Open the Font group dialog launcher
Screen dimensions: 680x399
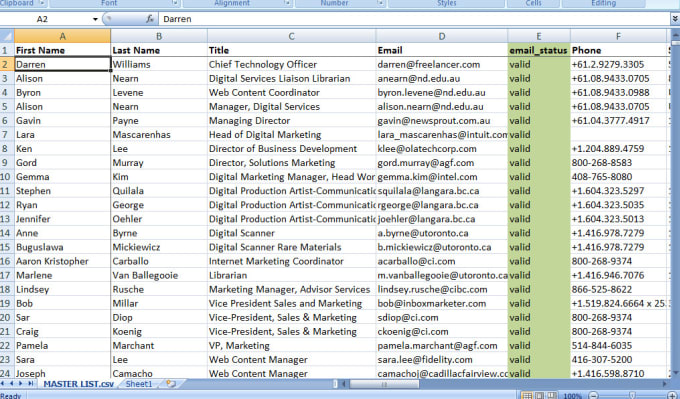tap(175, 3)
